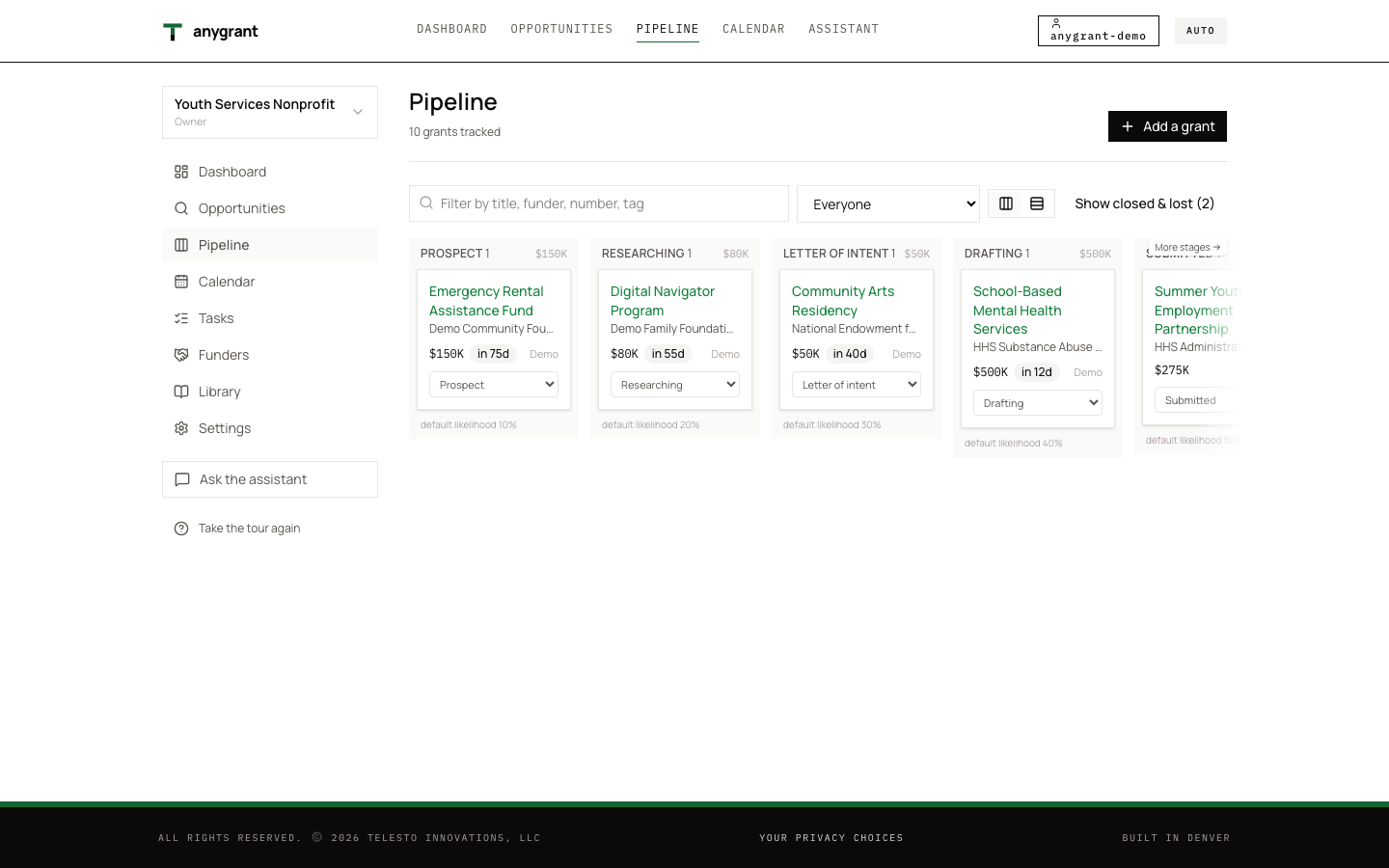This screenshot has width=1389, height=868.
Task: Open the Everyone assignee dropdown
Action: pos(888,204)
